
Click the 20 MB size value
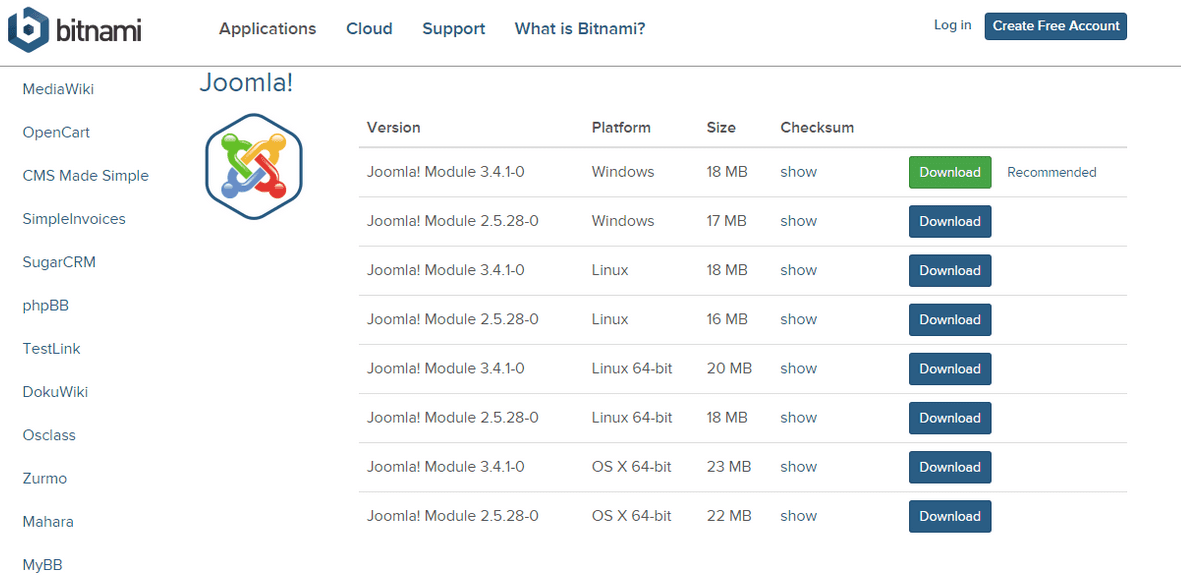[x=729, y=368]
